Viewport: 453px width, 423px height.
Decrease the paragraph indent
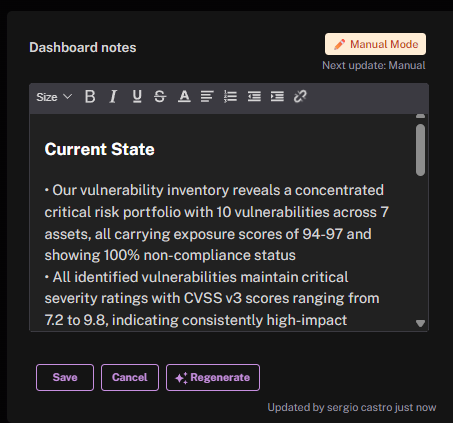254,97
